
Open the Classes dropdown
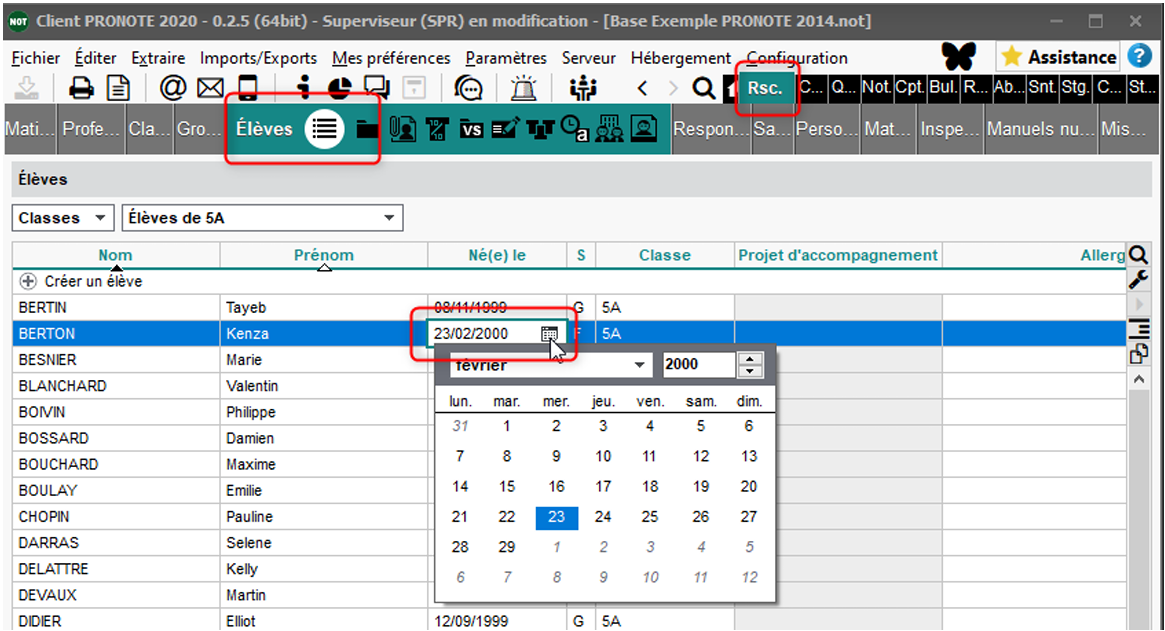coord(63,218)
